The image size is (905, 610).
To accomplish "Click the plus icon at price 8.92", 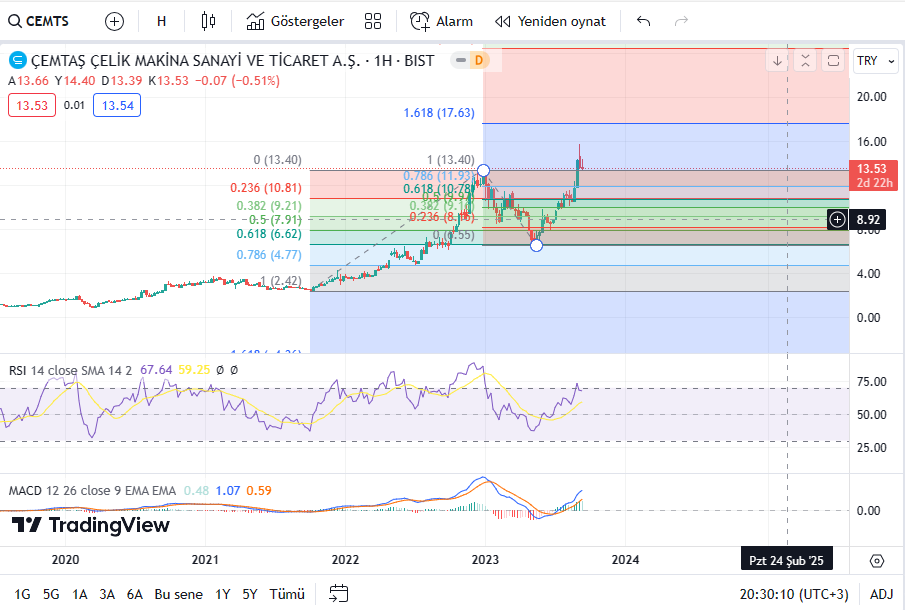I will pyautogui.click(x=837, y=219).
